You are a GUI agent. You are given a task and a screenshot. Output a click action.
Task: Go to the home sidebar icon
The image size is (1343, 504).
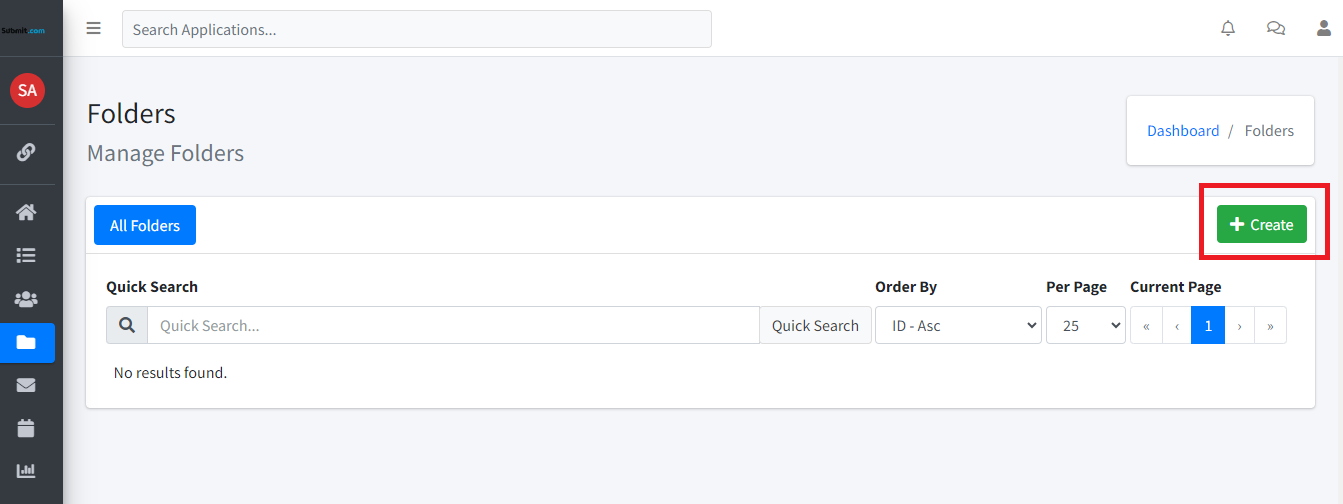(27, 212)
